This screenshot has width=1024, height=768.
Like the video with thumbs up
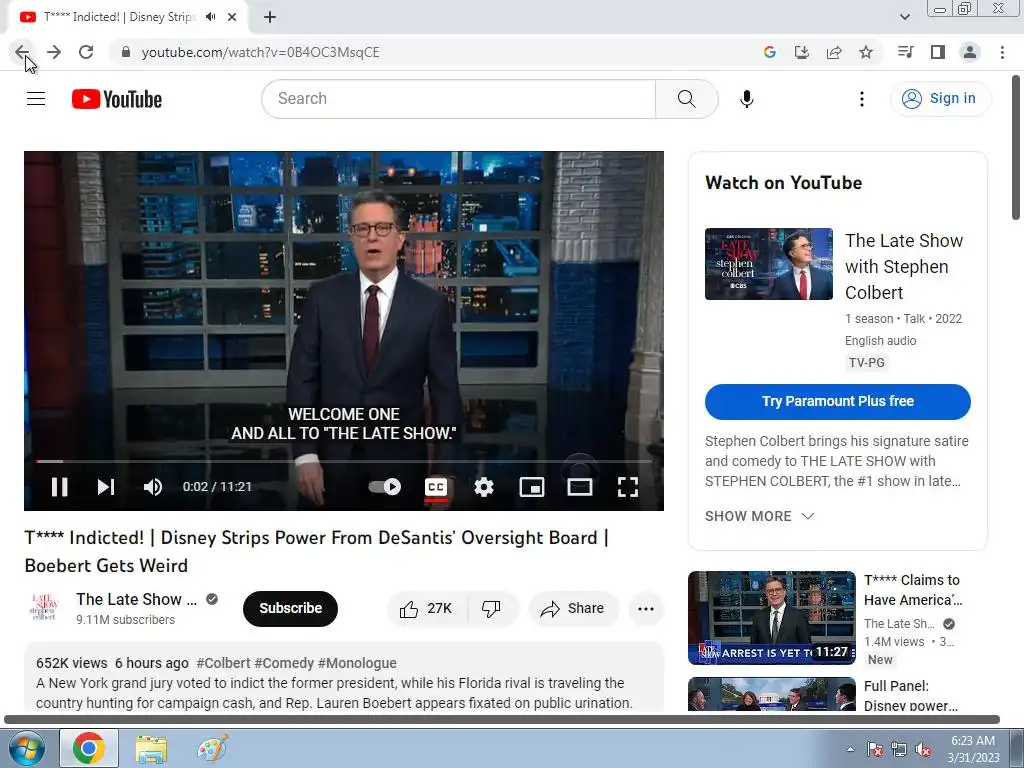426,608
